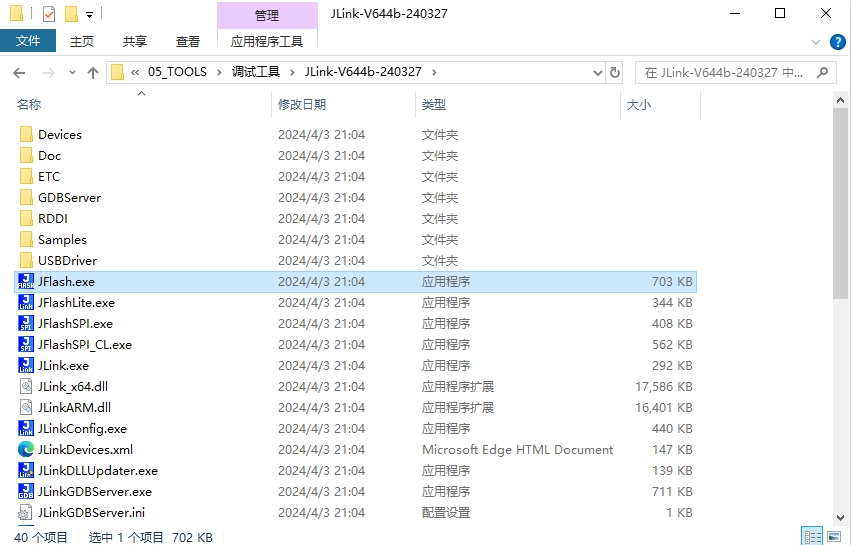Screen dimensions: 851x545
Task: Click JLink-V644b-240327 breadcrumb segment
Action: pos(363,72)
